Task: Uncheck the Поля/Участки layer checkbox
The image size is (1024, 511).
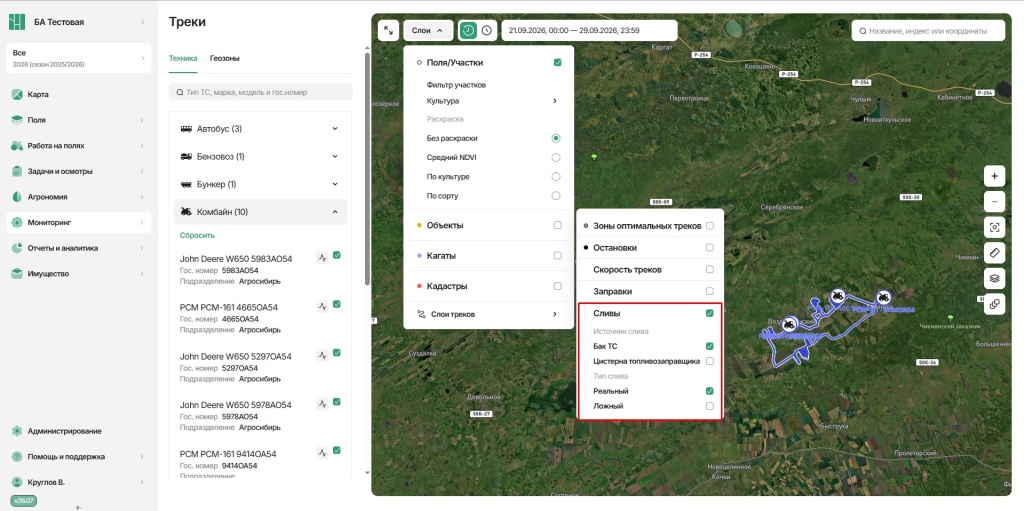Action: [558, 63]
